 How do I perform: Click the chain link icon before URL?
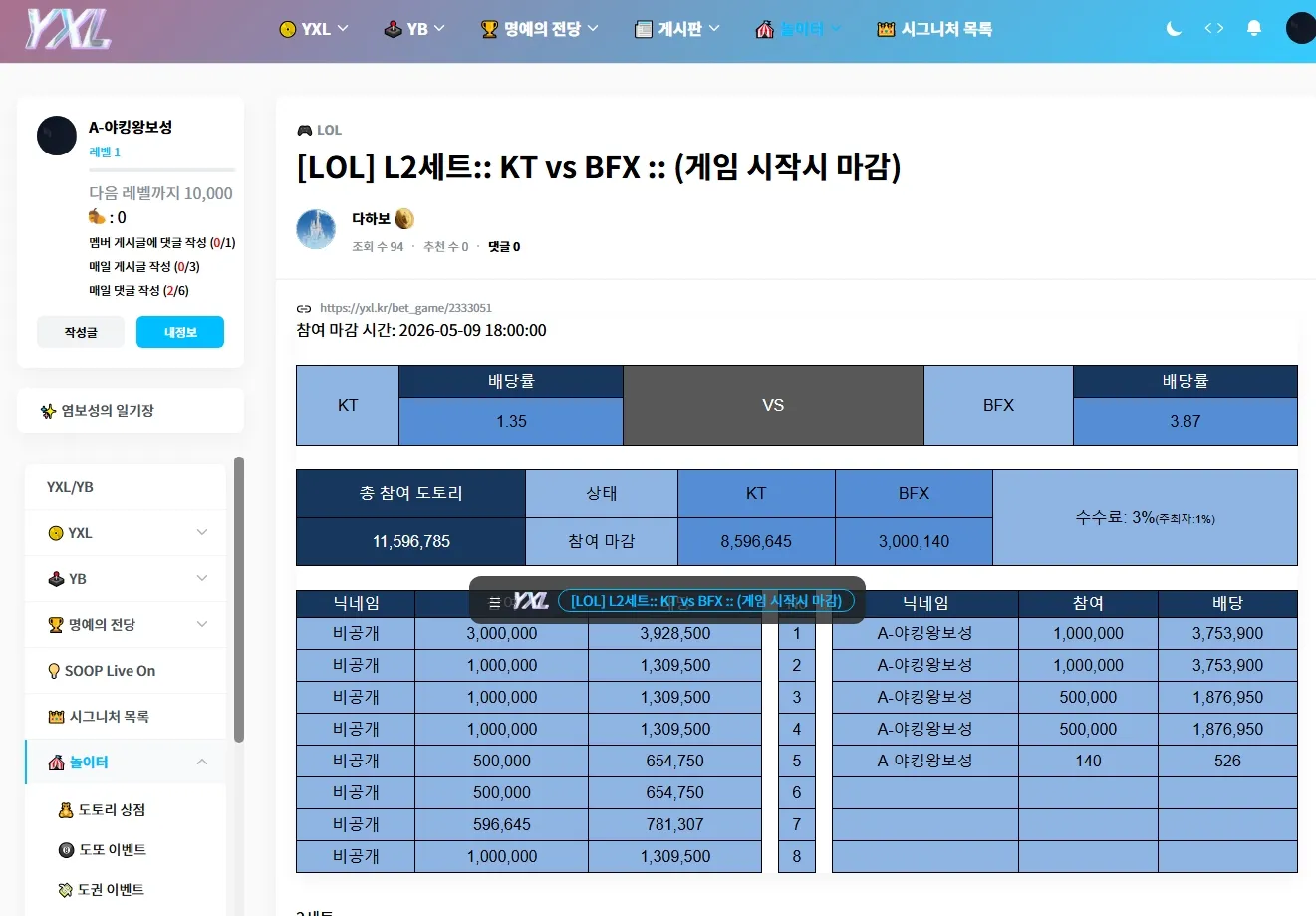click(304, 309)
